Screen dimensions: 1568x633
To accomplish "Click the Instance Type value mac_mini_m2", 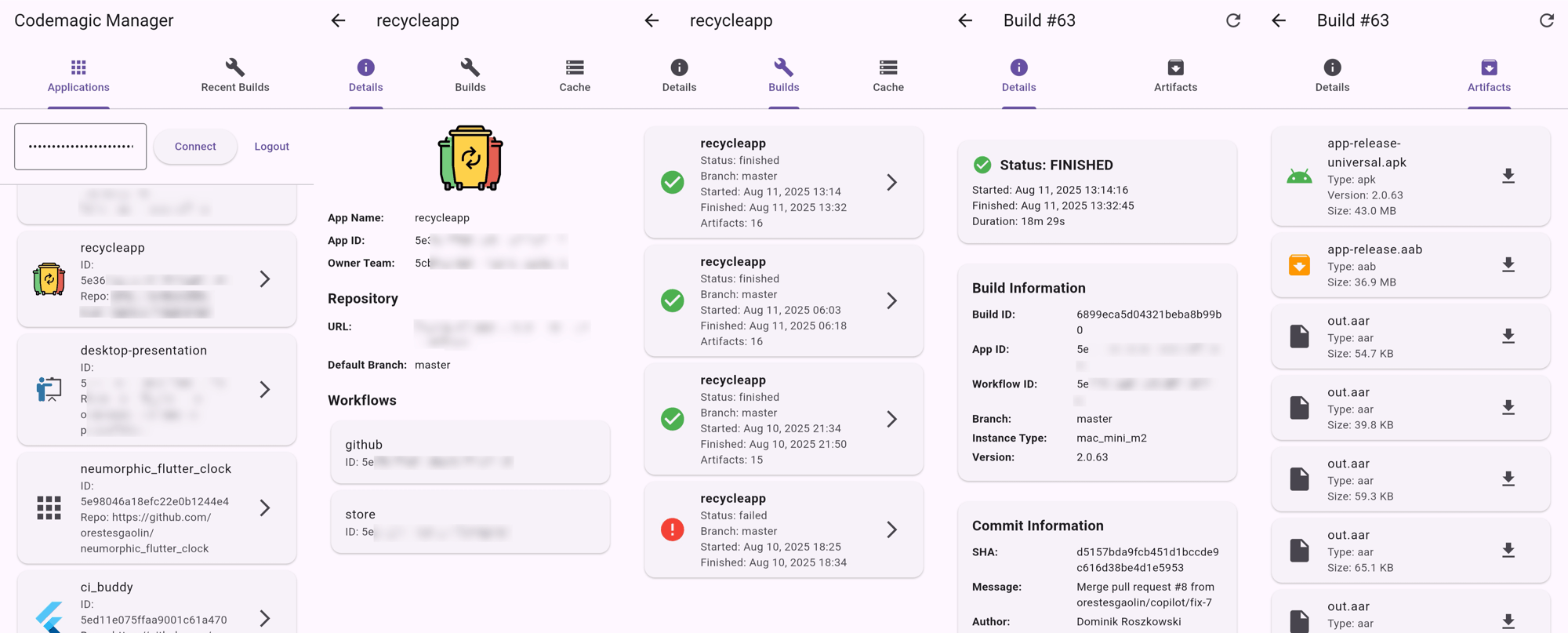I will point(1112,438).
